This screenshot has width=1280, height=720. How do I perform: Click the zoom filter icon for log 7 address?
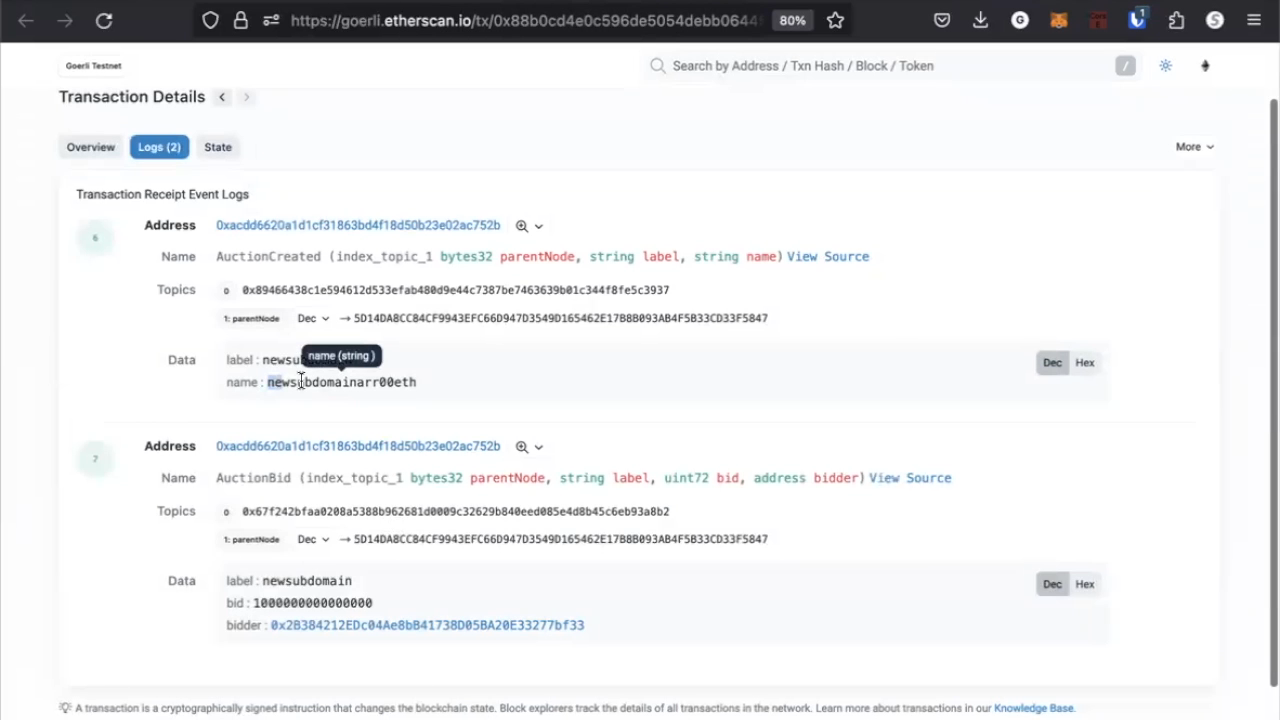[x=521, y=447]
